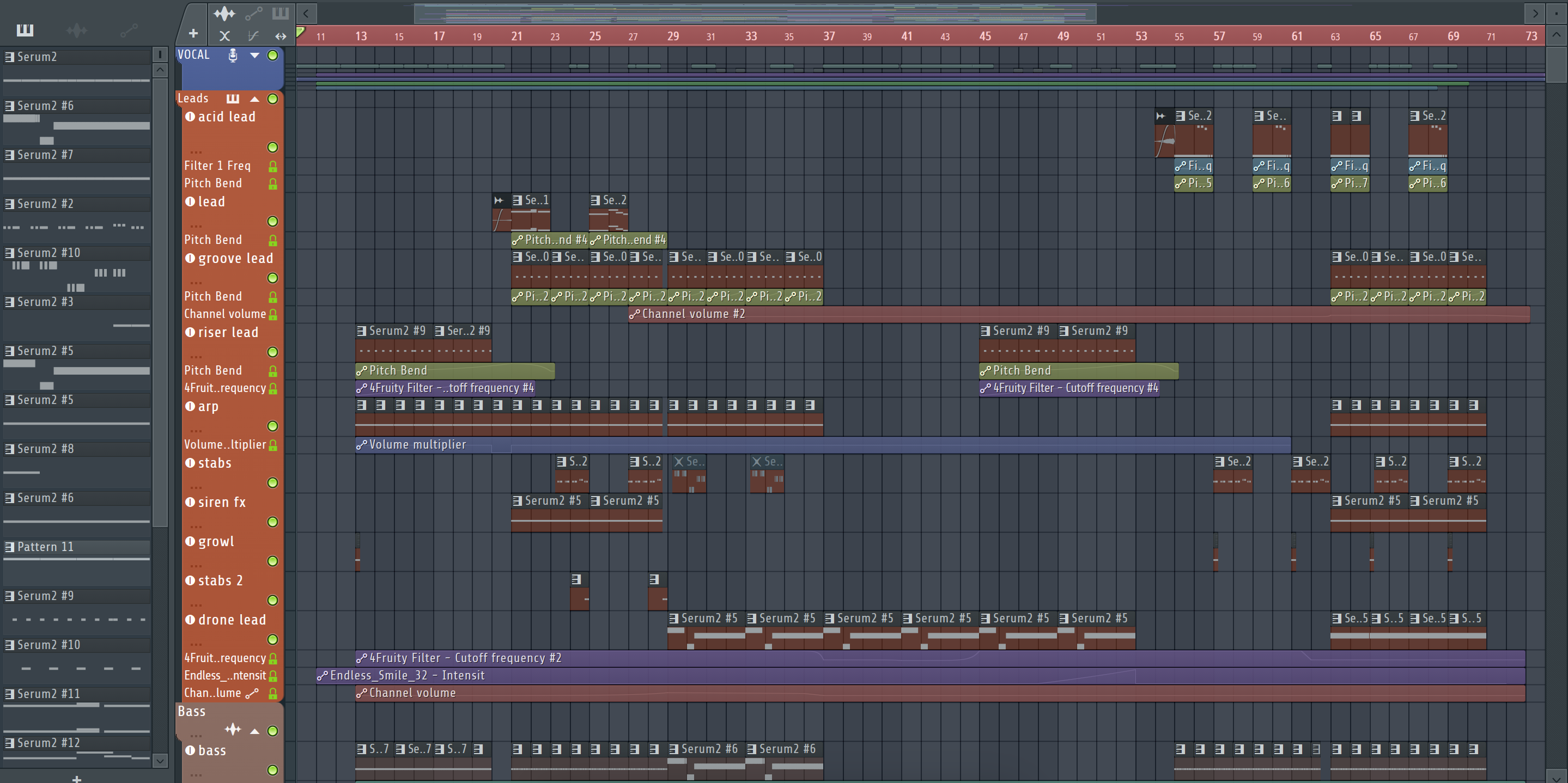
Task: Click the double-arrow stretch icon in playlist header
Action: (280, 36)
